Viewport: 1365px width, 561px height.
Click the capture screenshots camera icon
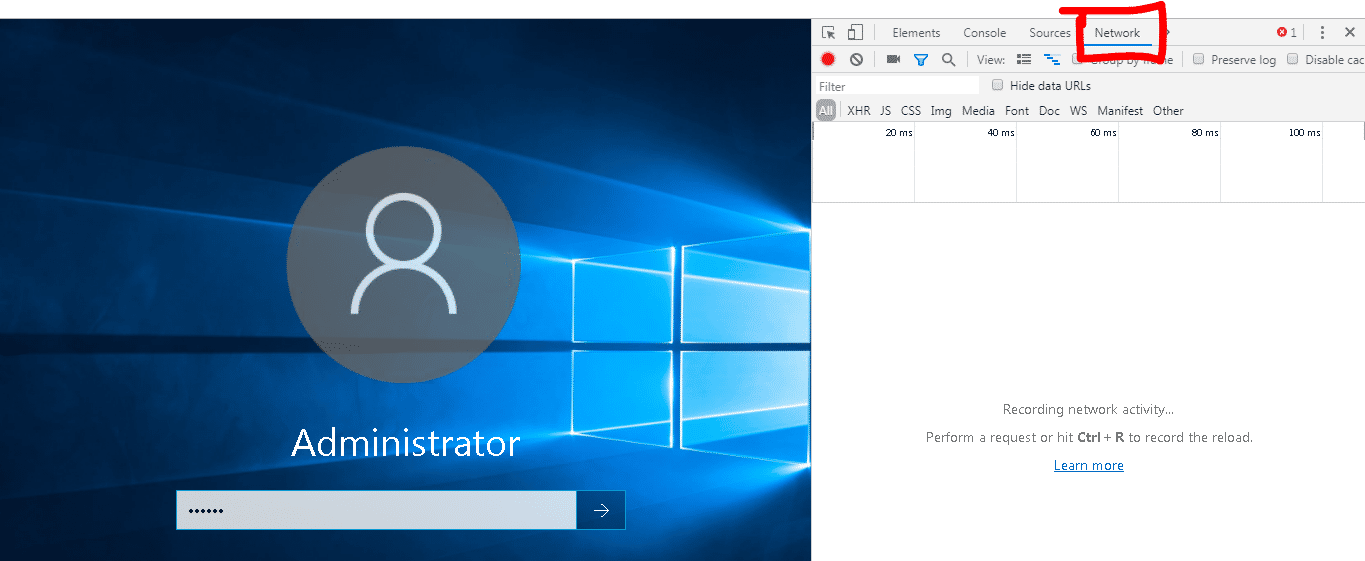[x=893, y=60]
